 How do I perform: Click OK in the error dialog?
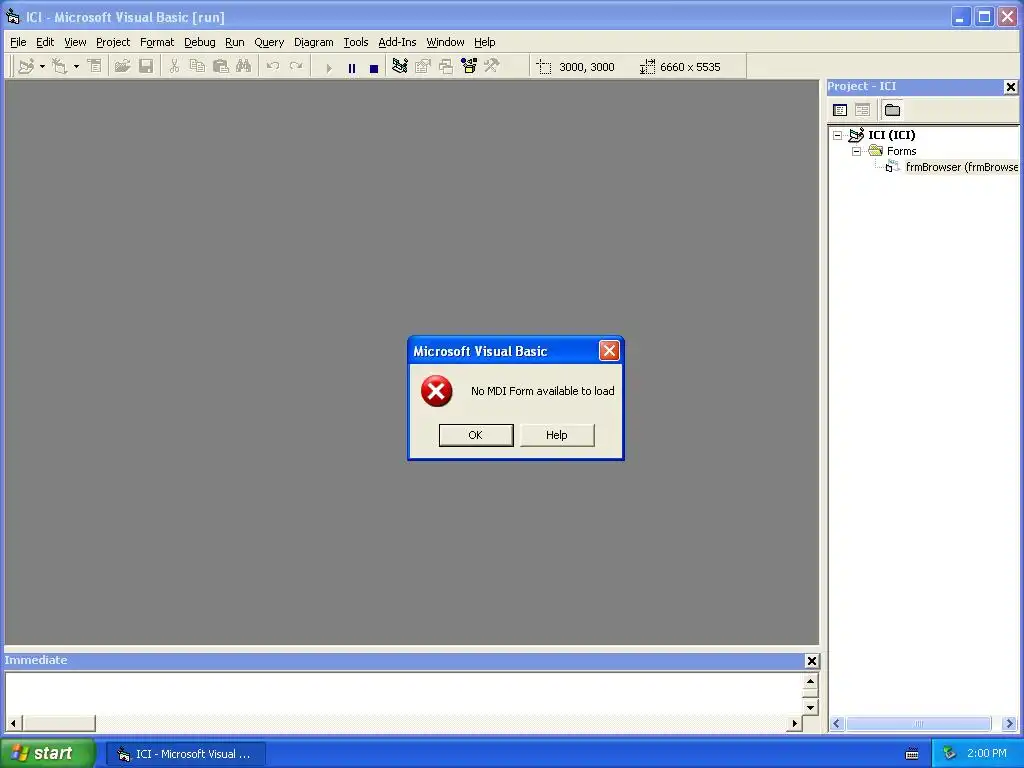click(476, 435)
